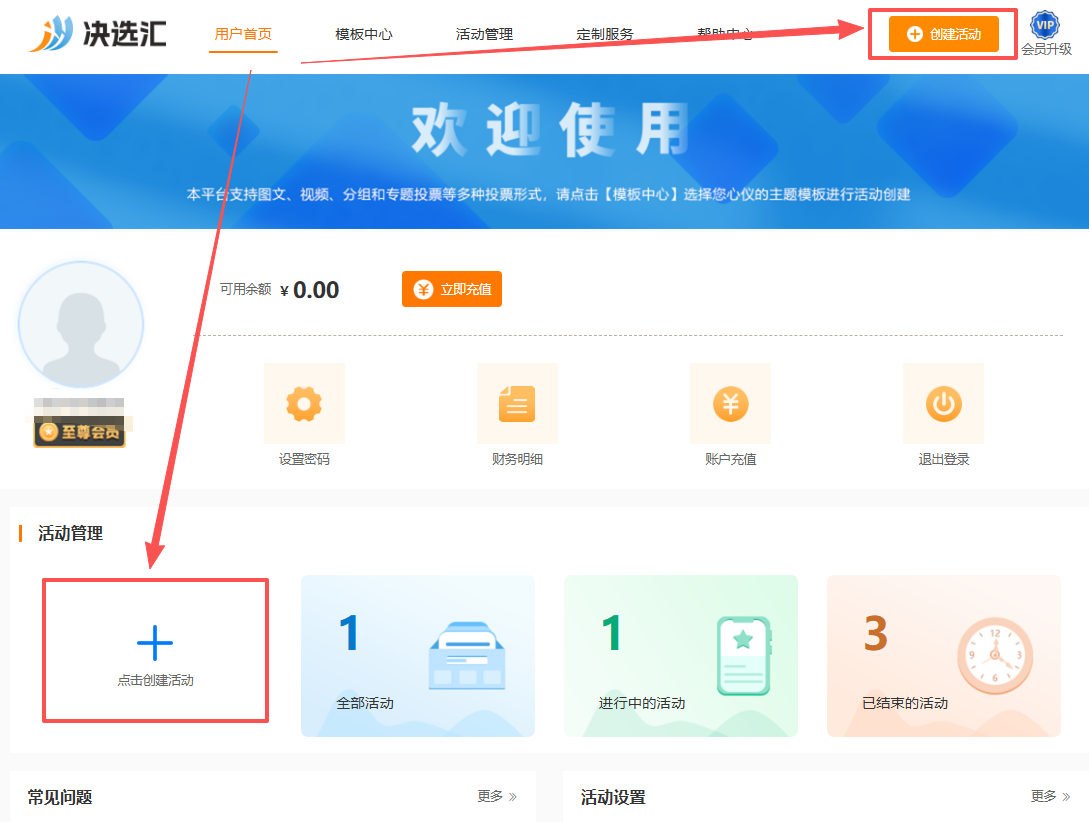The image size is (1089, 822).
Task: Click the orange 创建活动 button
Action: 944,34
